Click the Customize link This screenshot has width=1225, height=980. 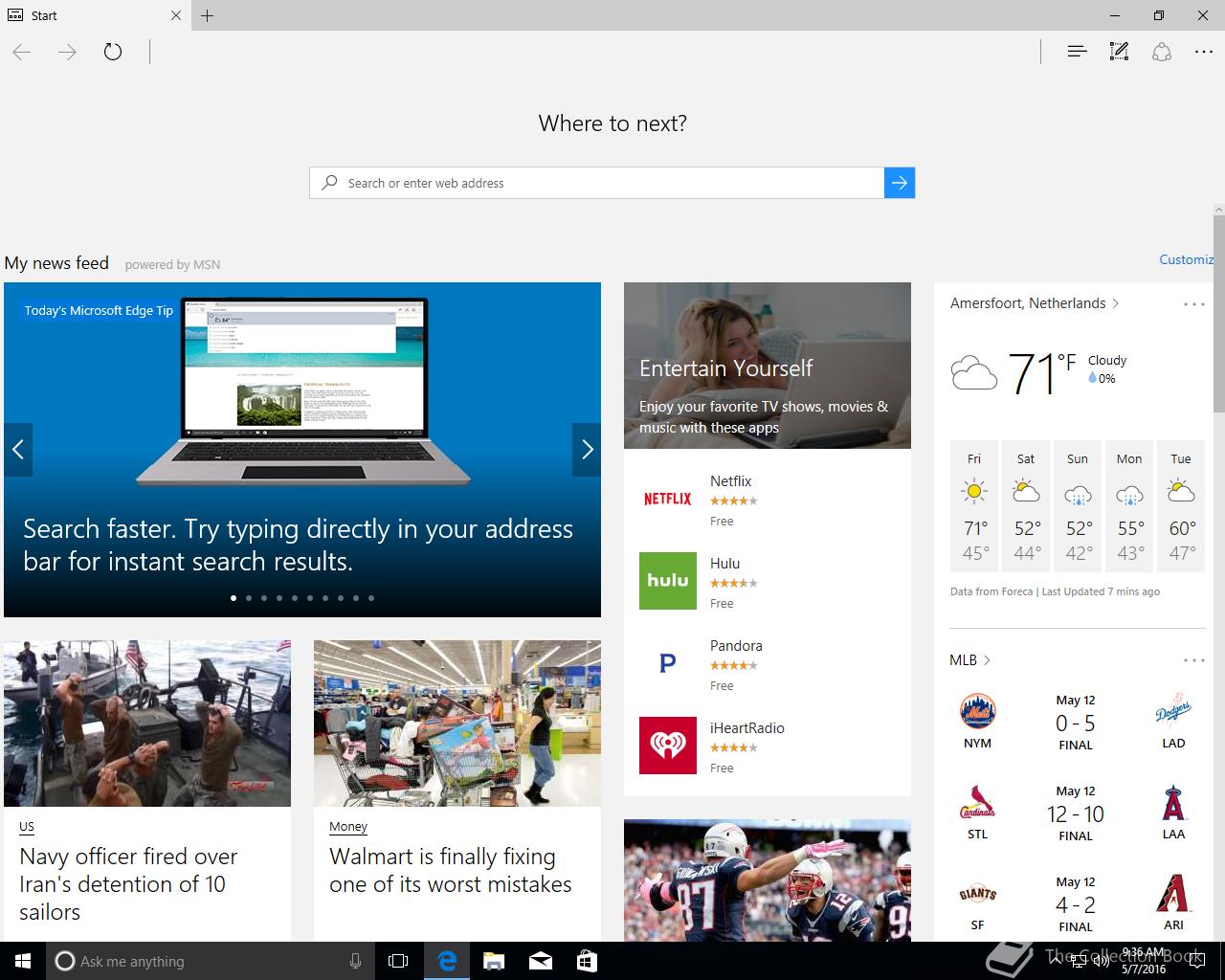1186,259
